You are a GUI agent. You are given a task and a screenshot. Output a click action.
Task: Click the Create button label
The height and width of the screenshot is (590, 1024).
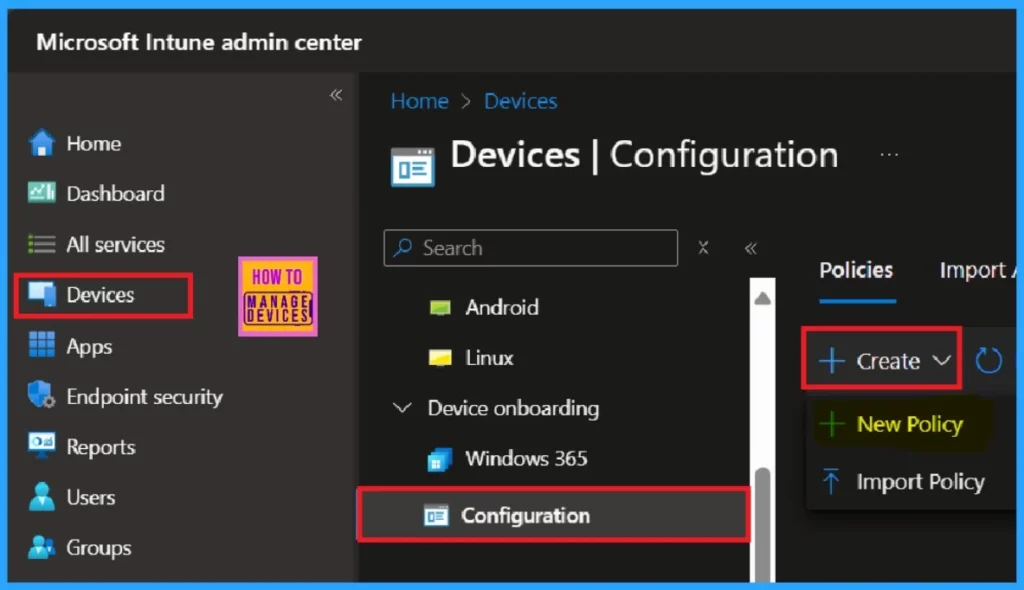888,361
